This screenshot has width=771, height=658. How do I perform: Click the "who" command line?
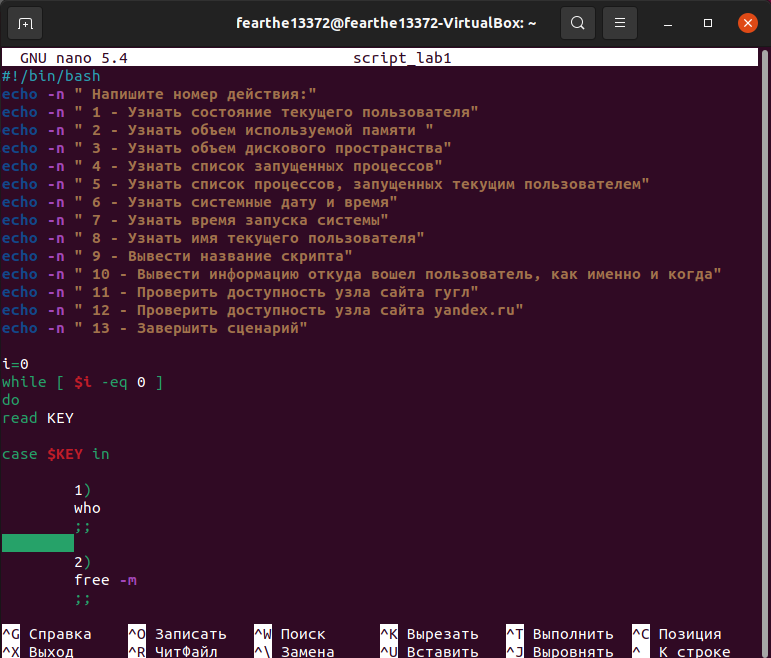pos(87,508)
